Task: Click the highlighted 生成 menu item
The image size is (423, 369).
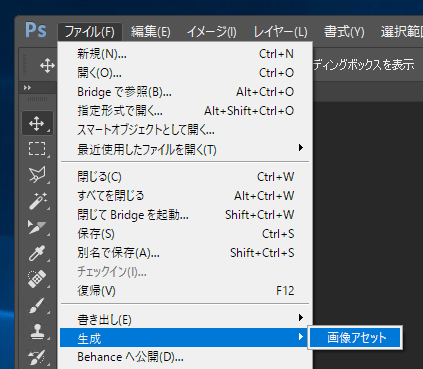Action: 184,337
